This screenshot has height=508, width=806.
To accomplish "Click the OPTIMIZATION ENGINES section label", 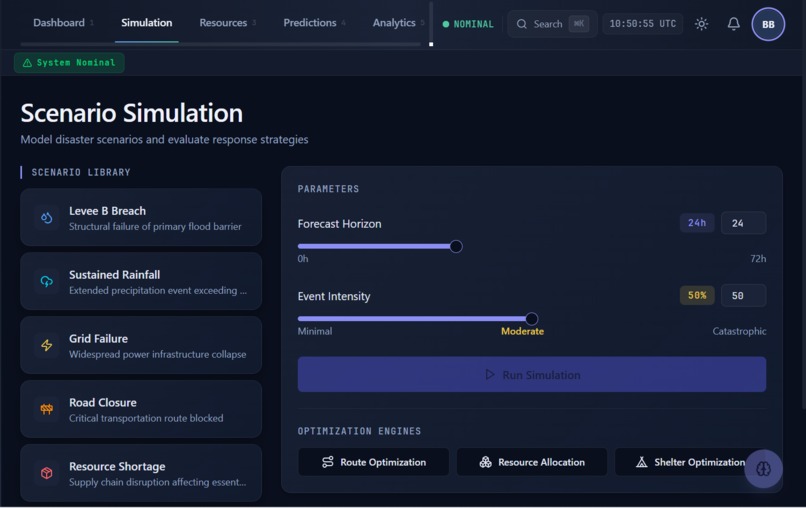I will [359, 431].
